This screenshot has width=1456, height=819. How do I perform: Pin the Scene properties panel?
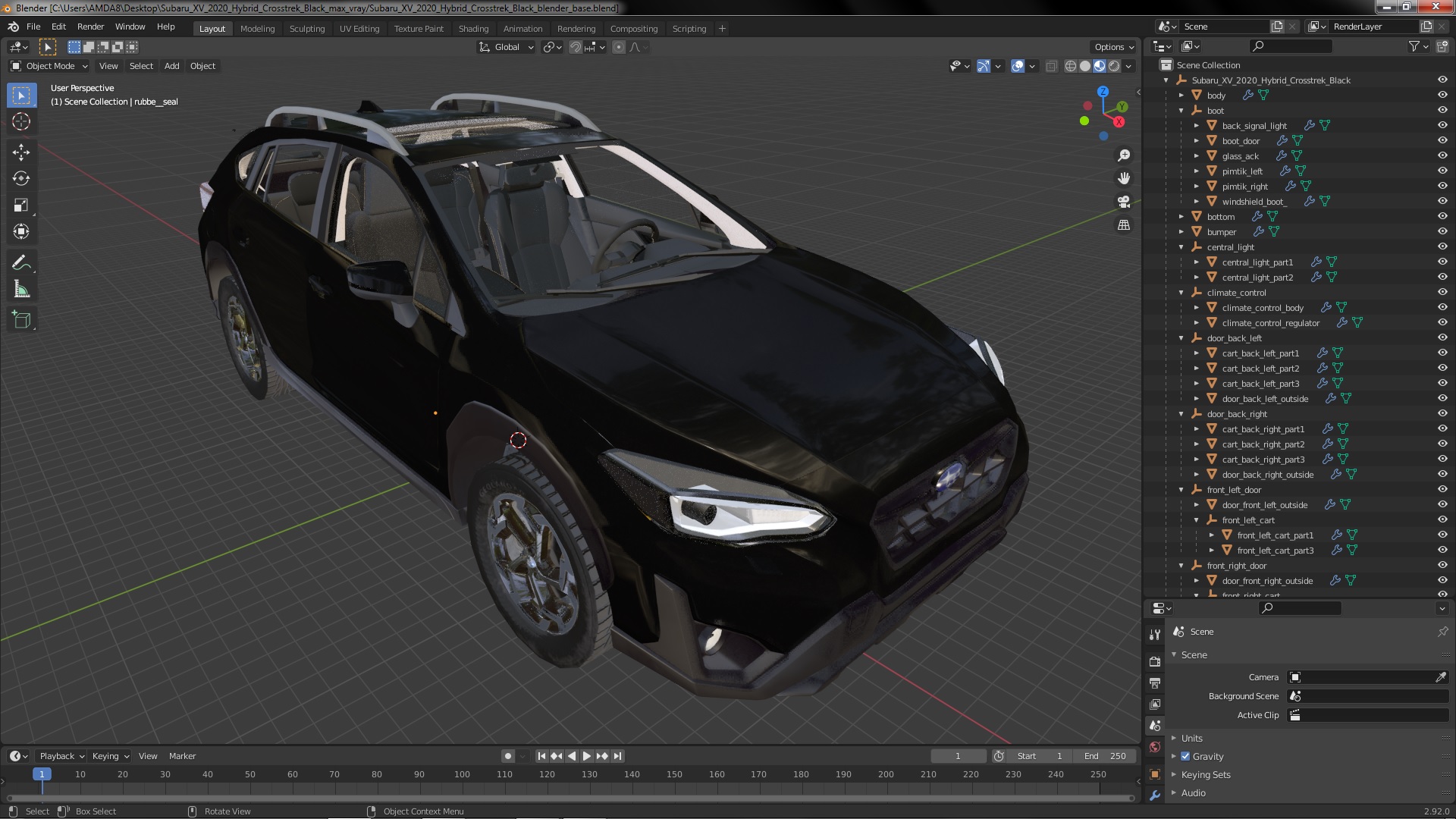(1442, 632)
